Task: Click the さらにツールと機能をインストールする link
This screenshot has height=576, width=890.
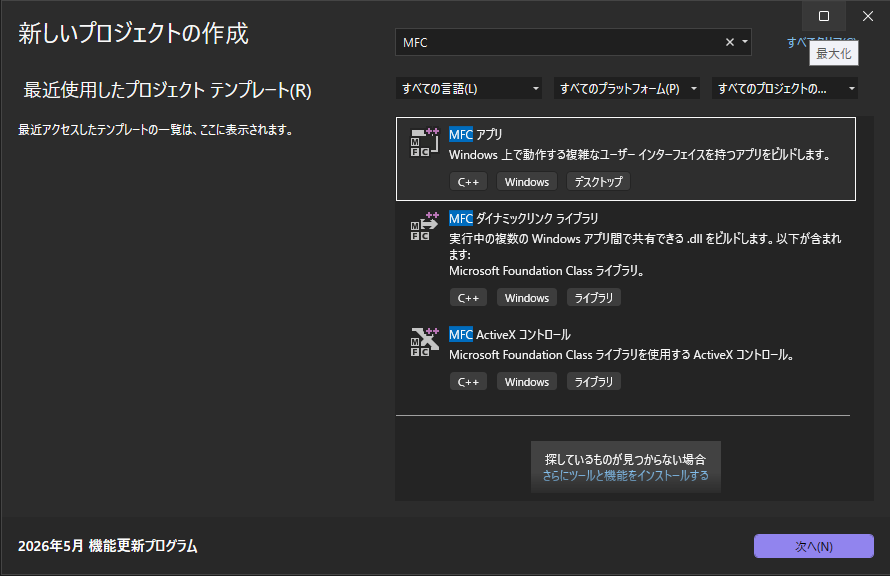Action: [x=625, y=476]
